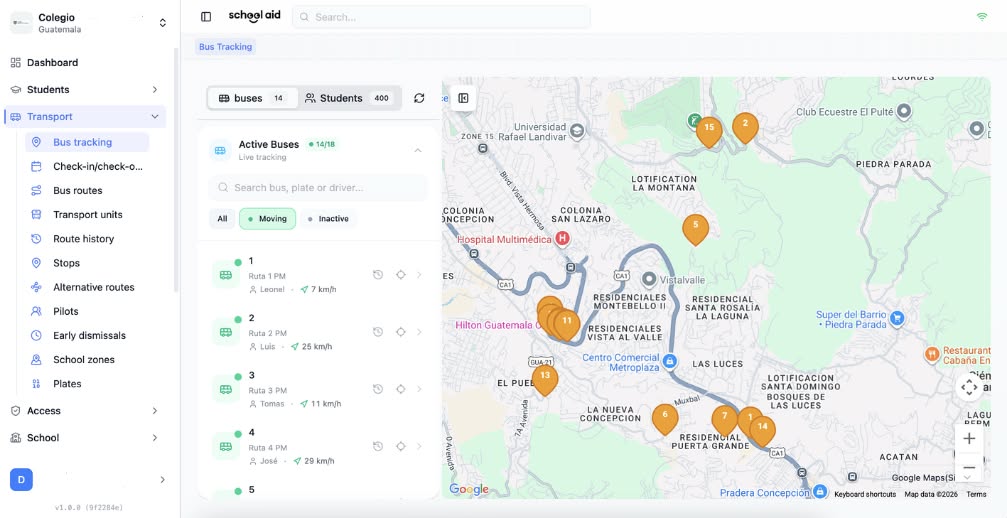Viewport: 1007px width, 518px height.
Task: Select bus marker 5 on map
Action: (x=696, y=229)
